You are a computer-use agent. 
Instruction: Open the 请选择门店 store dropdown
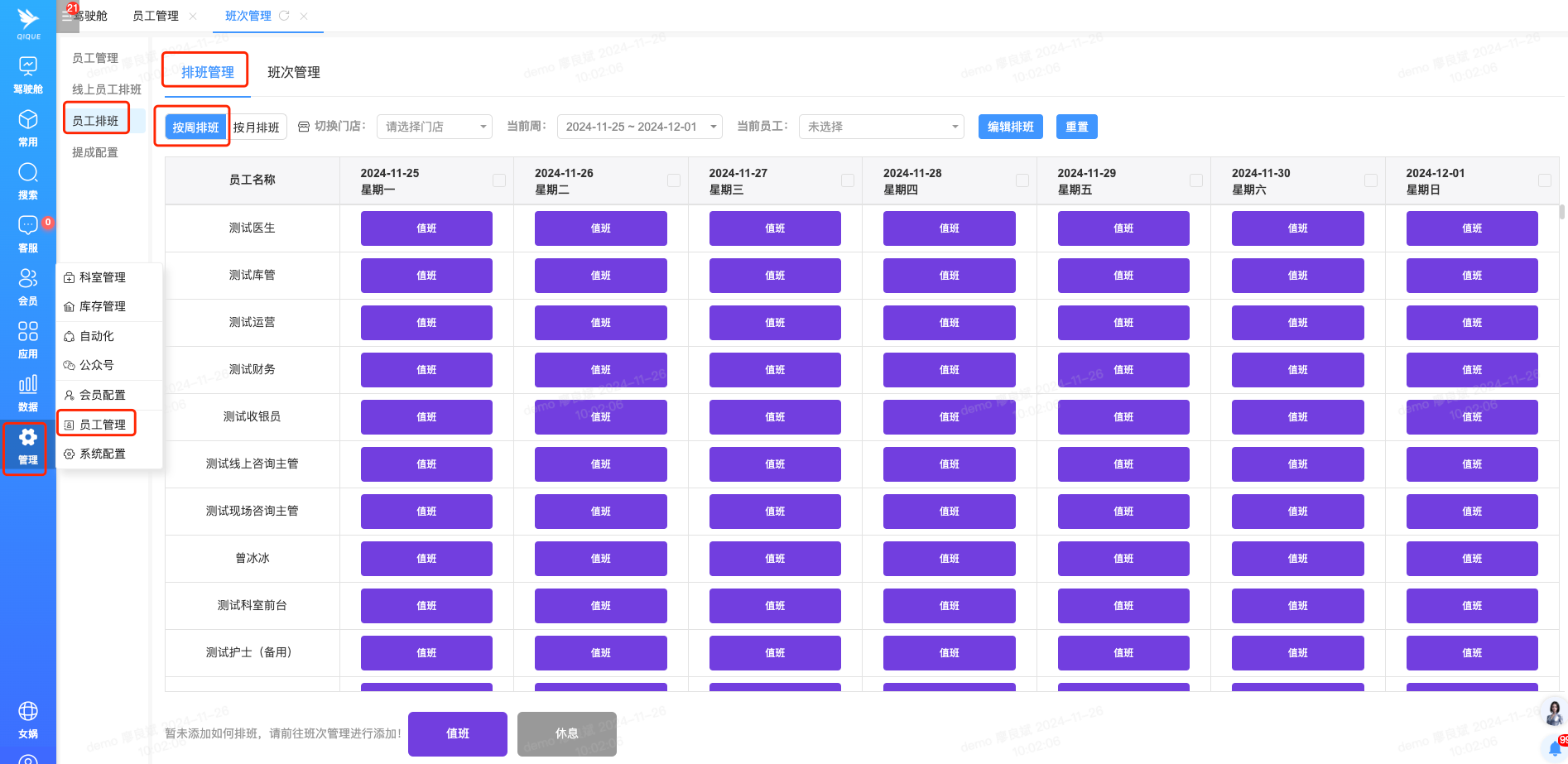435,127
